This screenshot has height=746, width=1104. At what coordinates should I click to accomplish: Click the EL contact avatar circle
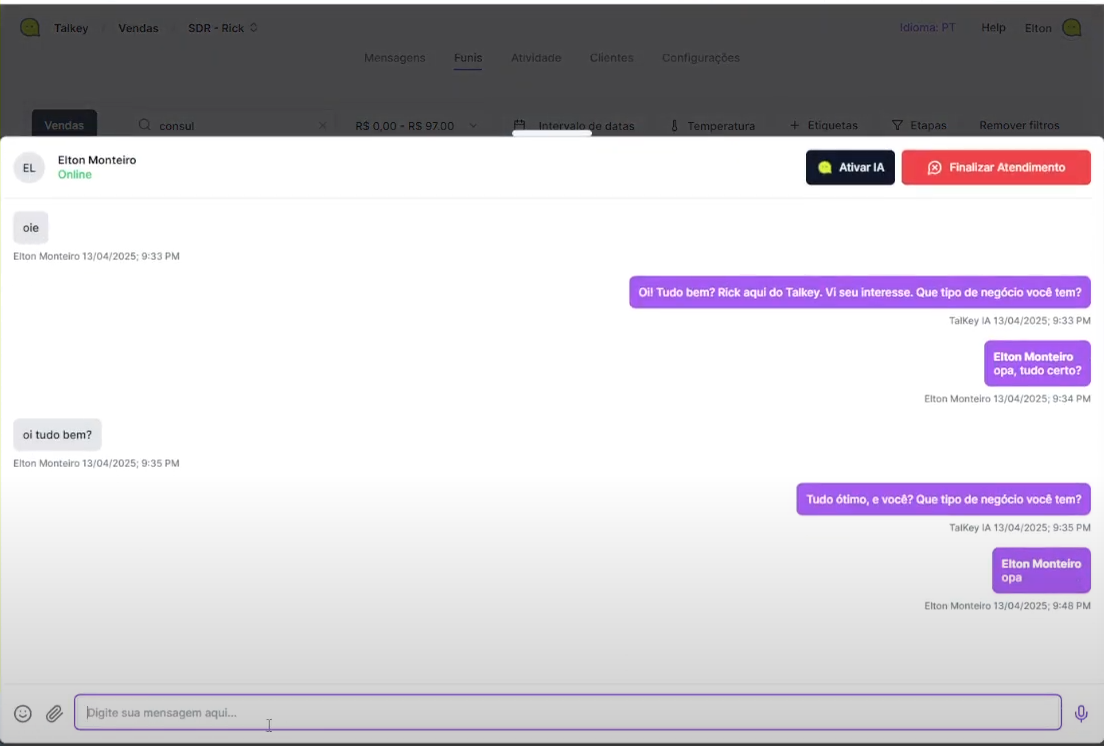29,168
